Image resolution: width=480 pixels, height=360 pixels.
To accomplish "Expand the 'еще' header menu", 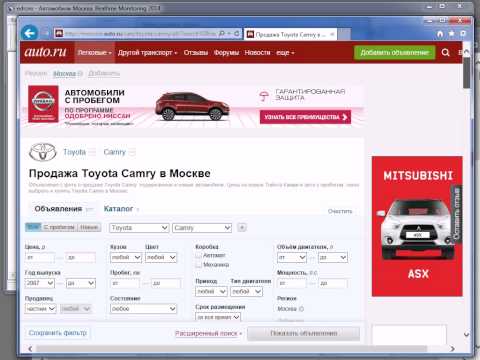I will [285, 53].
